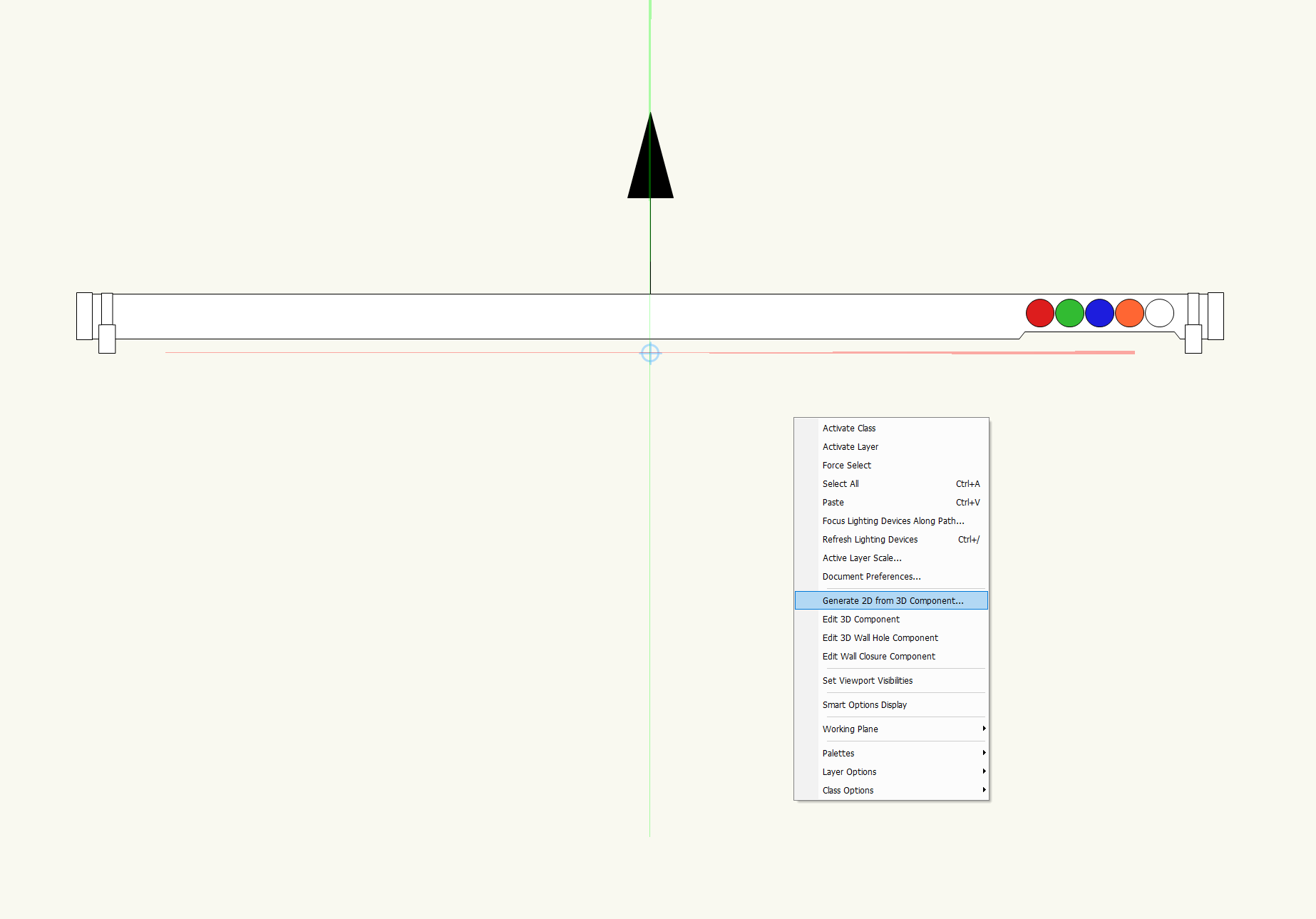Click Activate Class in context menu
The height and width of the screenshot is (919, 1316).
[848, 428]
